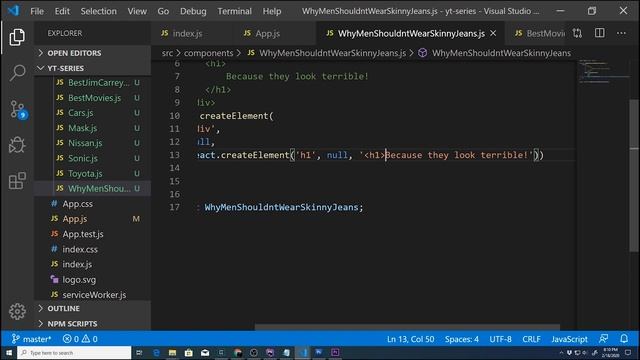
Task: Click Ln 13, Col 50 in status bar
Action: coord(410,339)
